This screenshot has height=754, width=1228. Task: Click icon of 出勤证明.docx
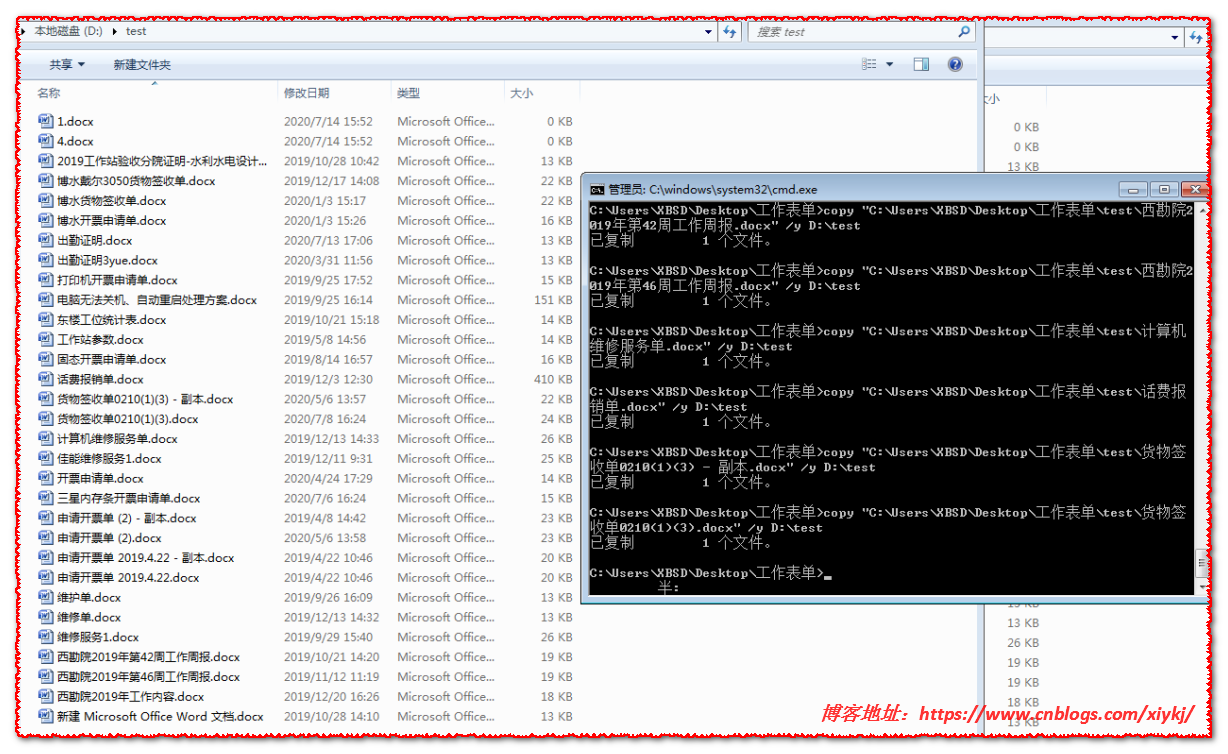point(46,240)
